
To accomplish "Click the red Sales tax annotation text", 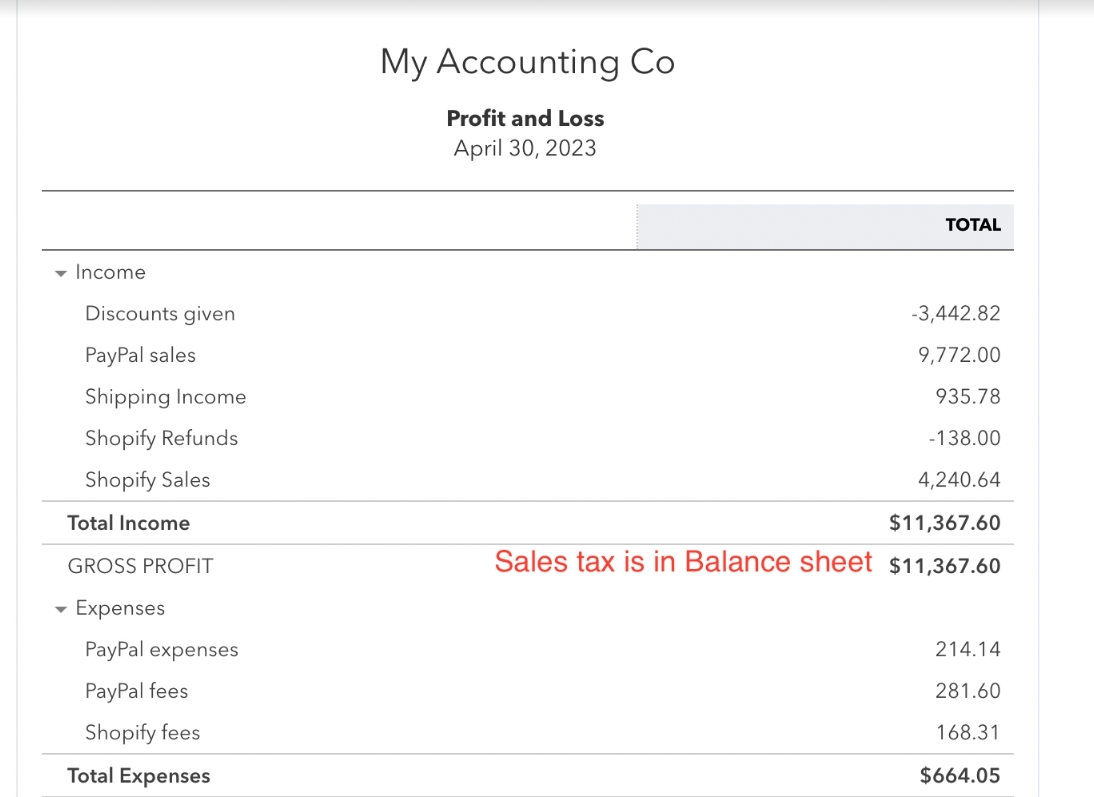I will click(683, 562).
